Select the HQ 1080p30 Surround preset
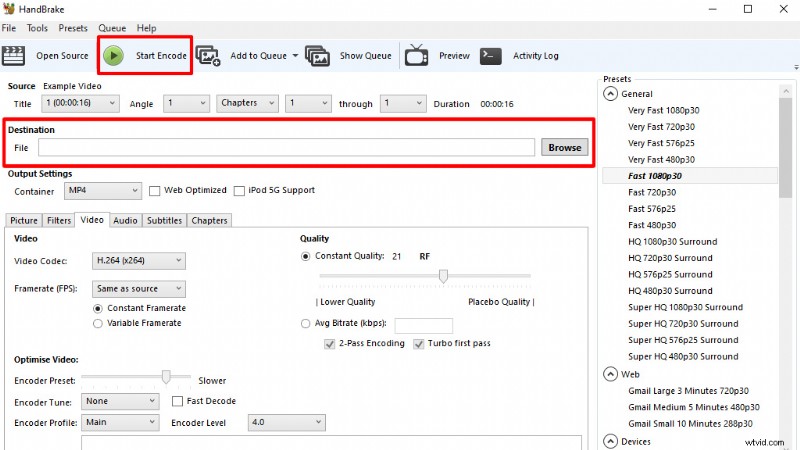Image resolution: width=800 pixels, height=450 pixels. [x=672, y=241]
